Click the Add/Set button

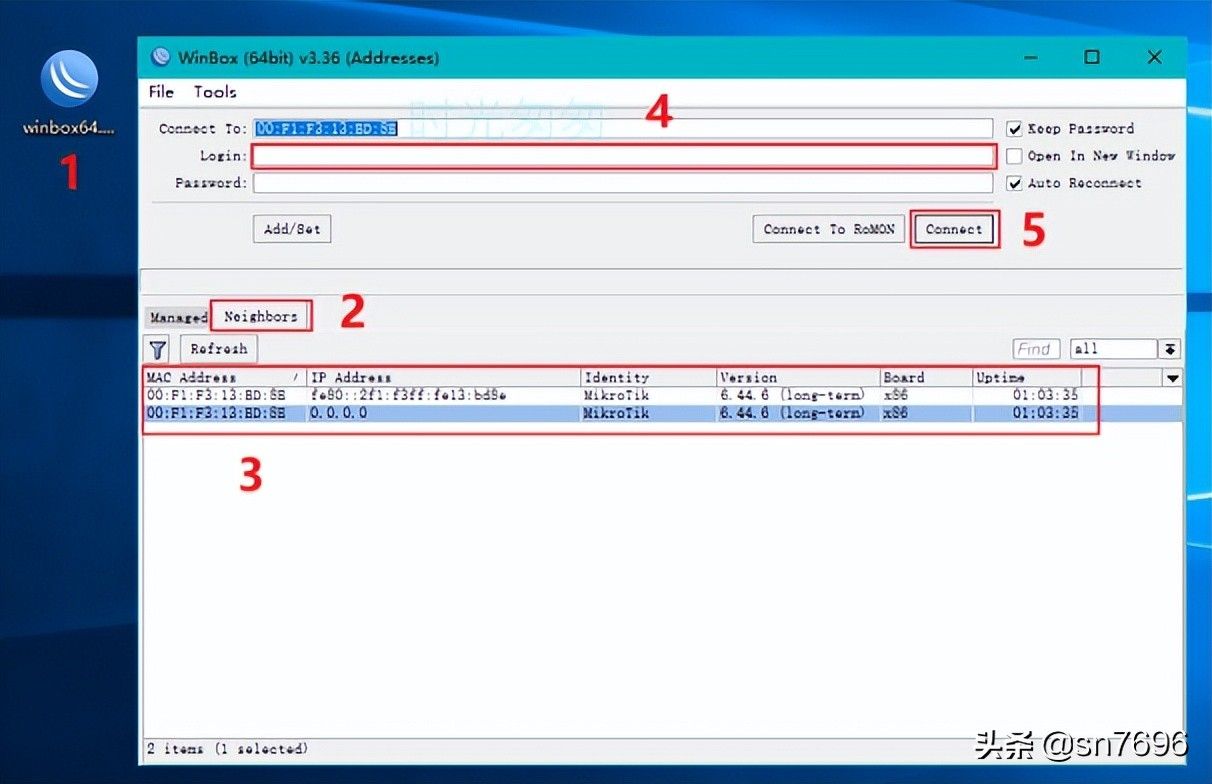click(292, 229)
